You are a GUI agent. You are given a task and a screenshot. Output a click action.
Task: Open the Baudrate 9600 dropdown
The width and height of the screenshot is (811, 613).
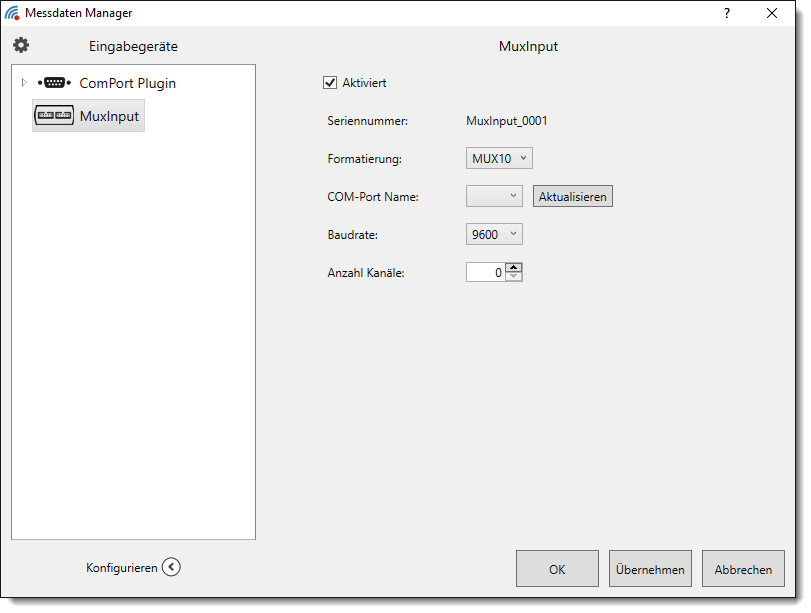[x=494, y=234]
